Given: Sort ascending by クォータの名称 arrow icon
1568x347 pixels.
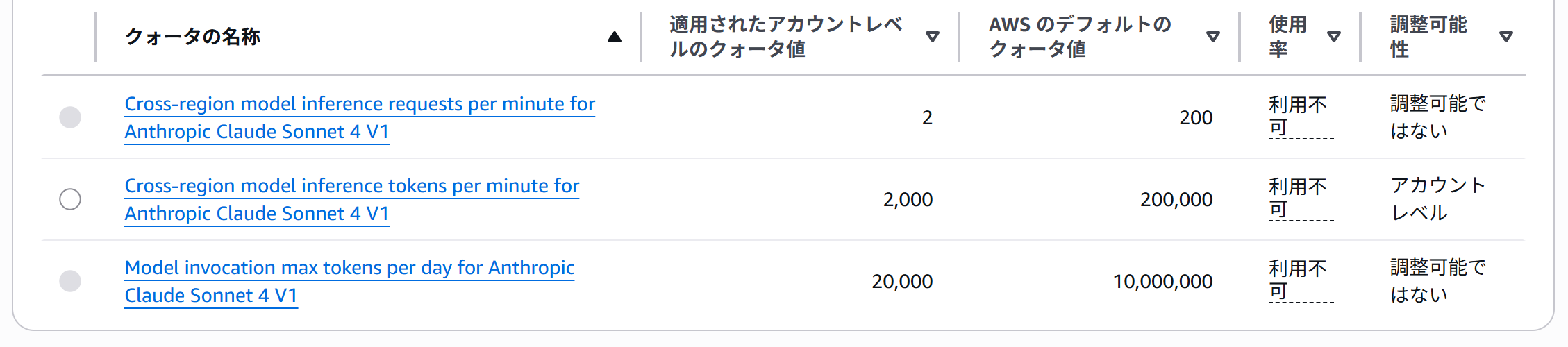Looking at the screenshot, I should [615, 37].
